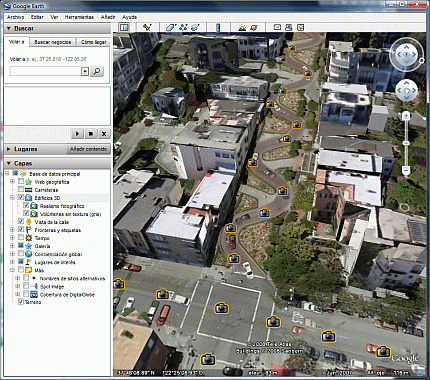Enable Cobertura de DigitalGlobe checkbox
Screen dimensions: 430x380
(x=26, y=294)
